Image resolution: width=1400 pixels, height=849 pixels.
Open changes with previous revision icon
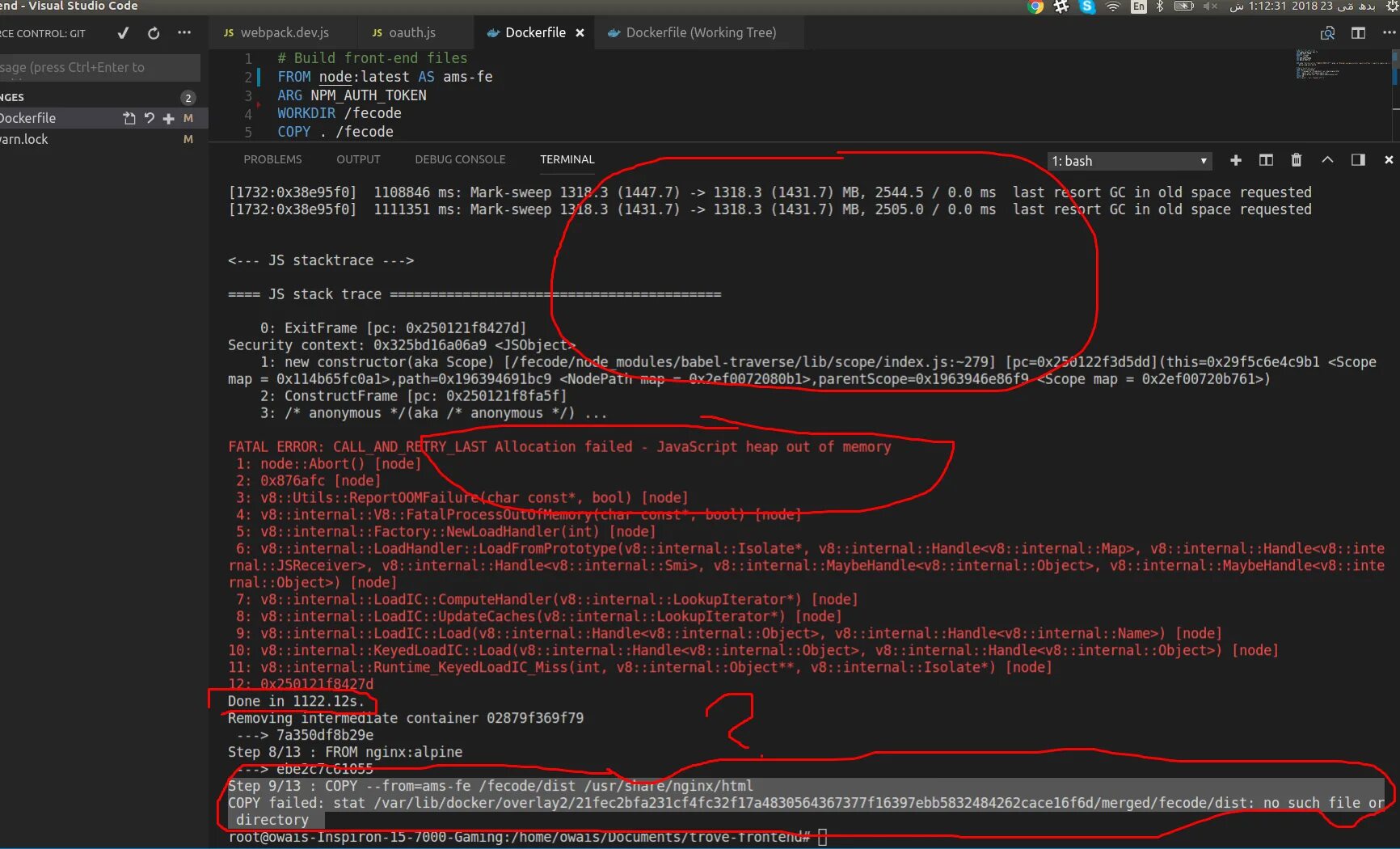pyautogui.click(x=1327, y=33)
